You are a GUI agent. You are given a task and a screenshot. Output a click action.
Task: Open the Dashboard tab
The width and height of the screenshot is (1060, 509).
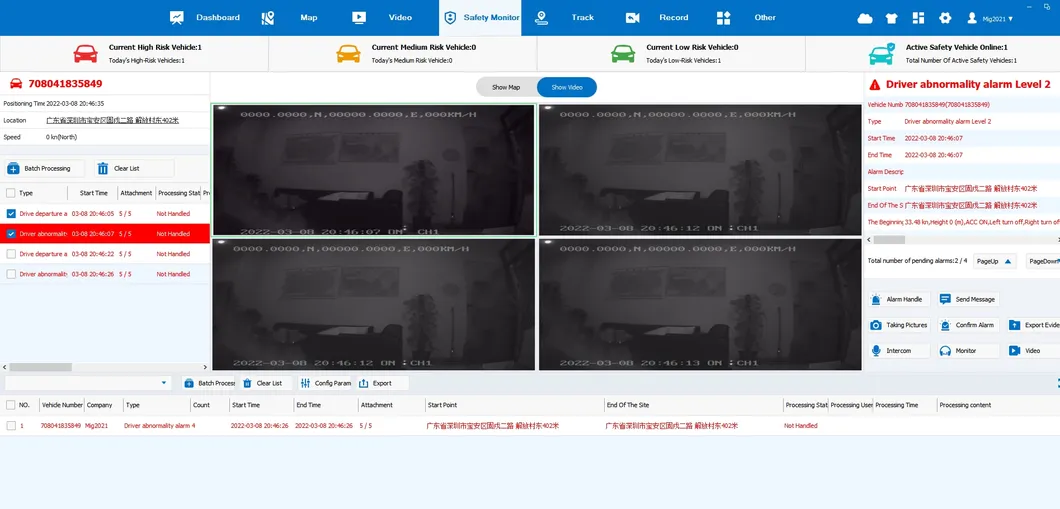[206, 18]
